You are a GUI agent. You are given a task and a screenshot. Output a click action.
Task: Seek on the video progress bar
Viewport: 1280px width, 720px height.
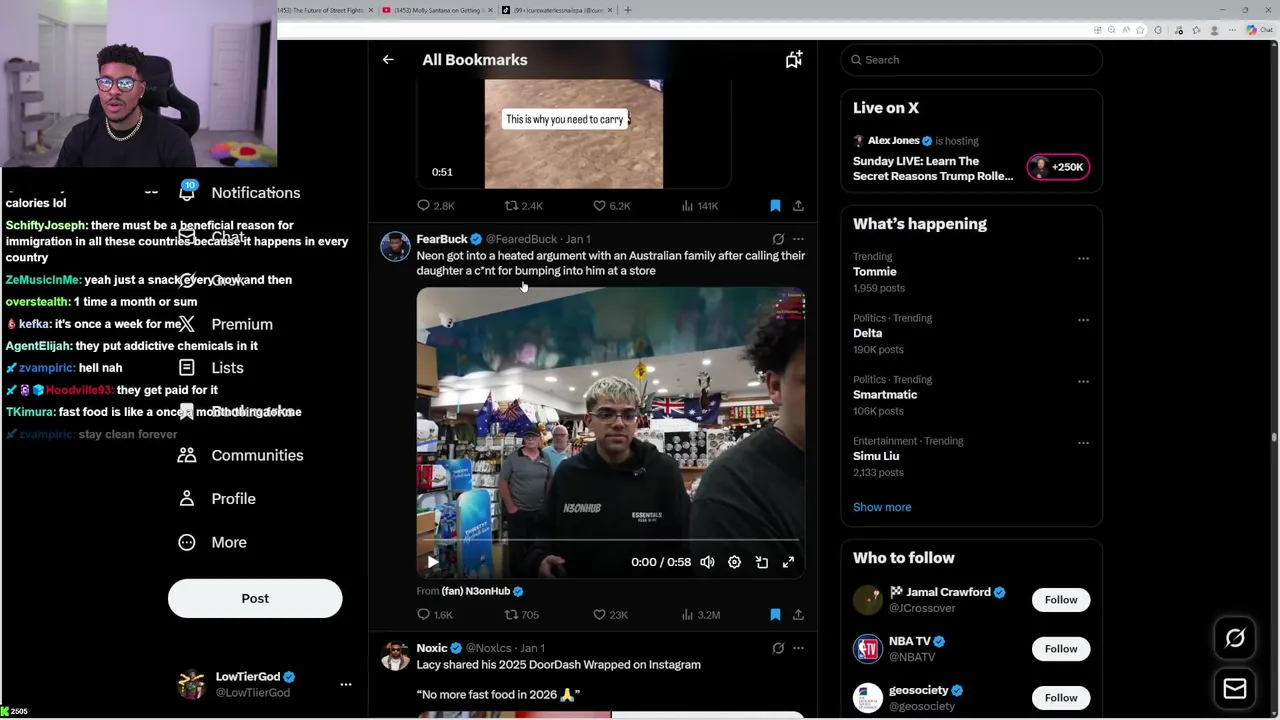[610, 542]
